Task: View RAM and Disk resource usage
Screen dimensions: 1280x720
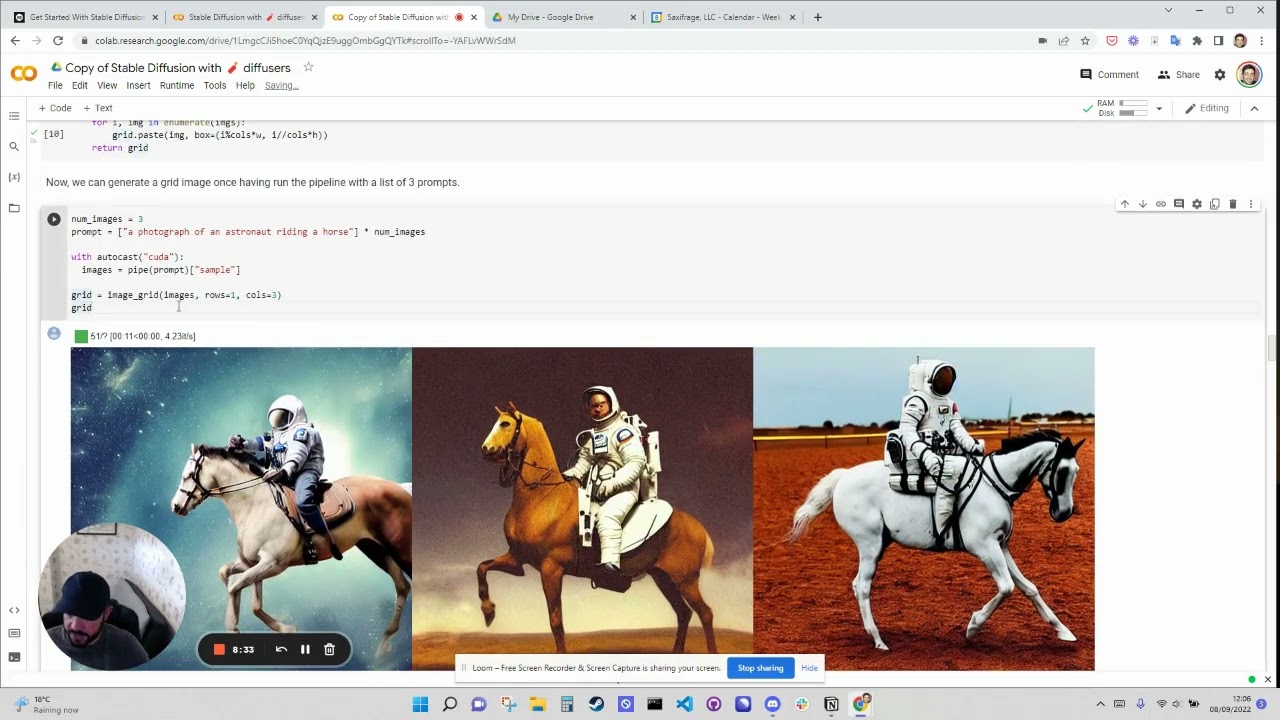Action: pos(1121,108)
